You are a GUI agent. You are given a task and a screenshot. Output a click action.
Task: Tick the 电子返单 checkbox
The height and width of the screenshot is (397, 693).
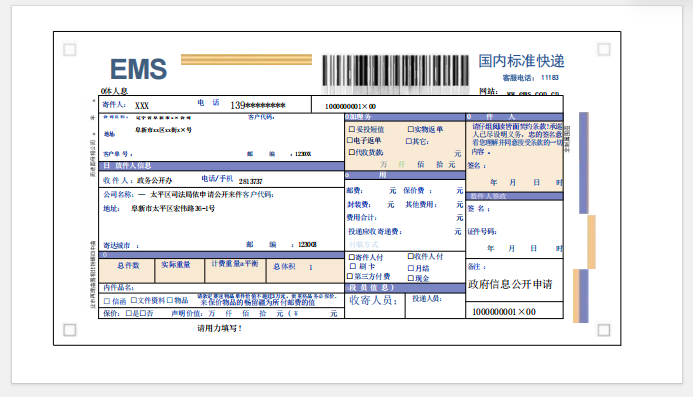tap(350, 140)
